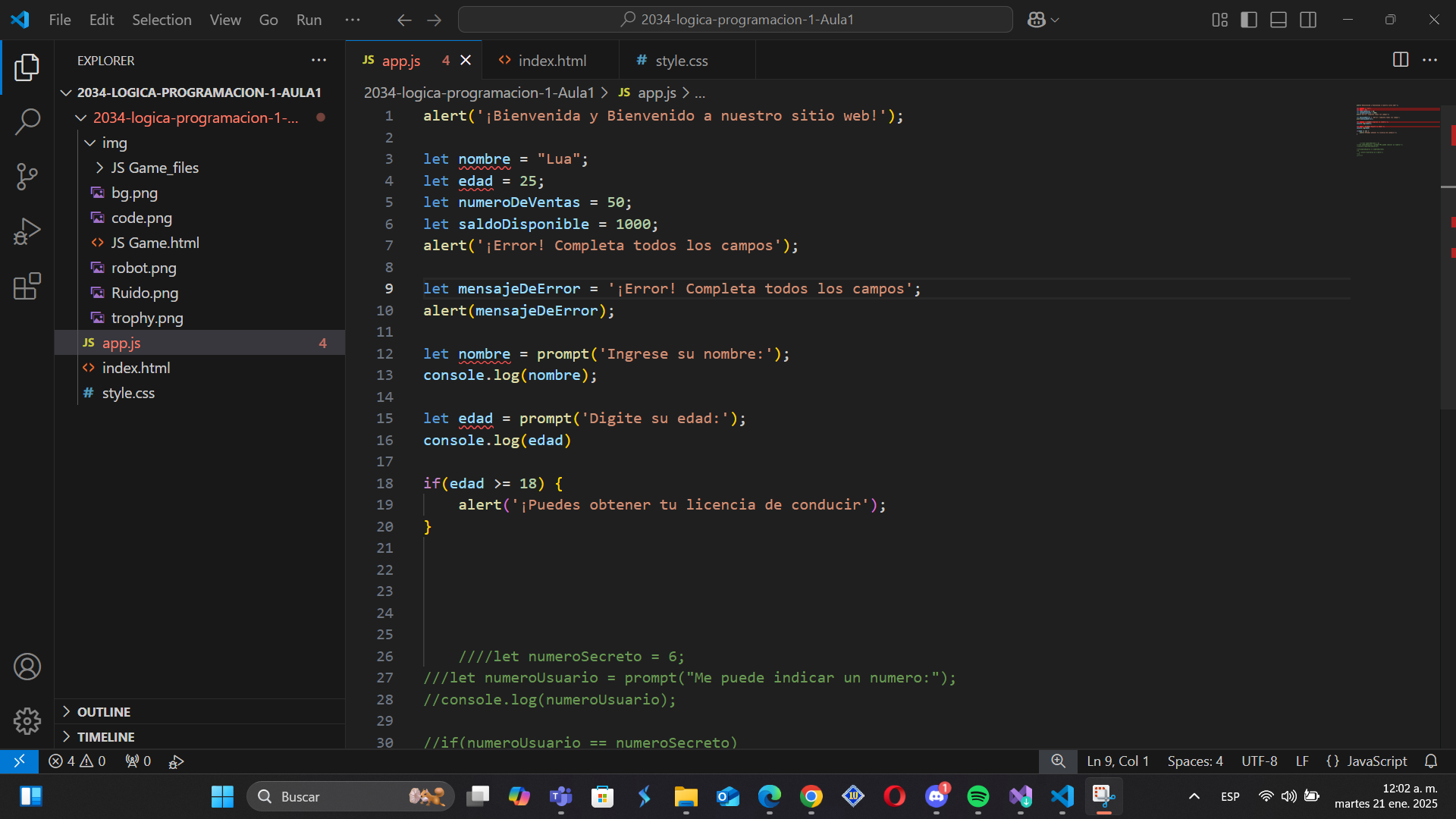
Task: Toggle the bottom Panel
Action: [x=1279, y=20]
